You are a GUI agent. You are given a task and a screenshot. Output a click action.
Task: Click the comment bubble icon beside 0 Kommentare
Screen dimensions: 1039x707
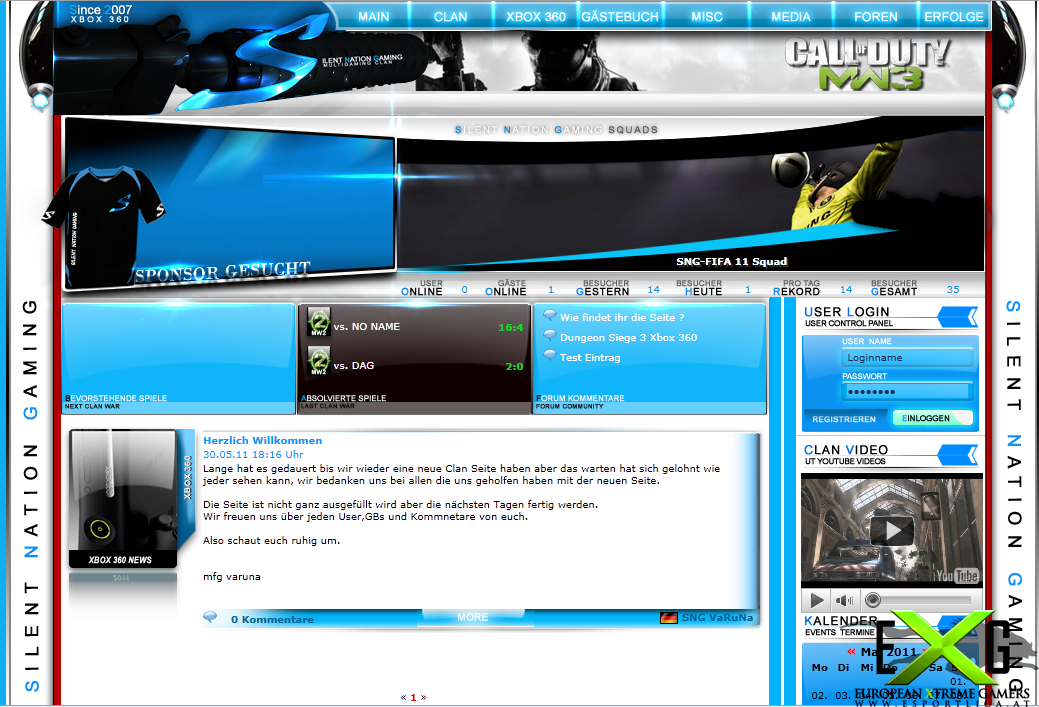210,618
